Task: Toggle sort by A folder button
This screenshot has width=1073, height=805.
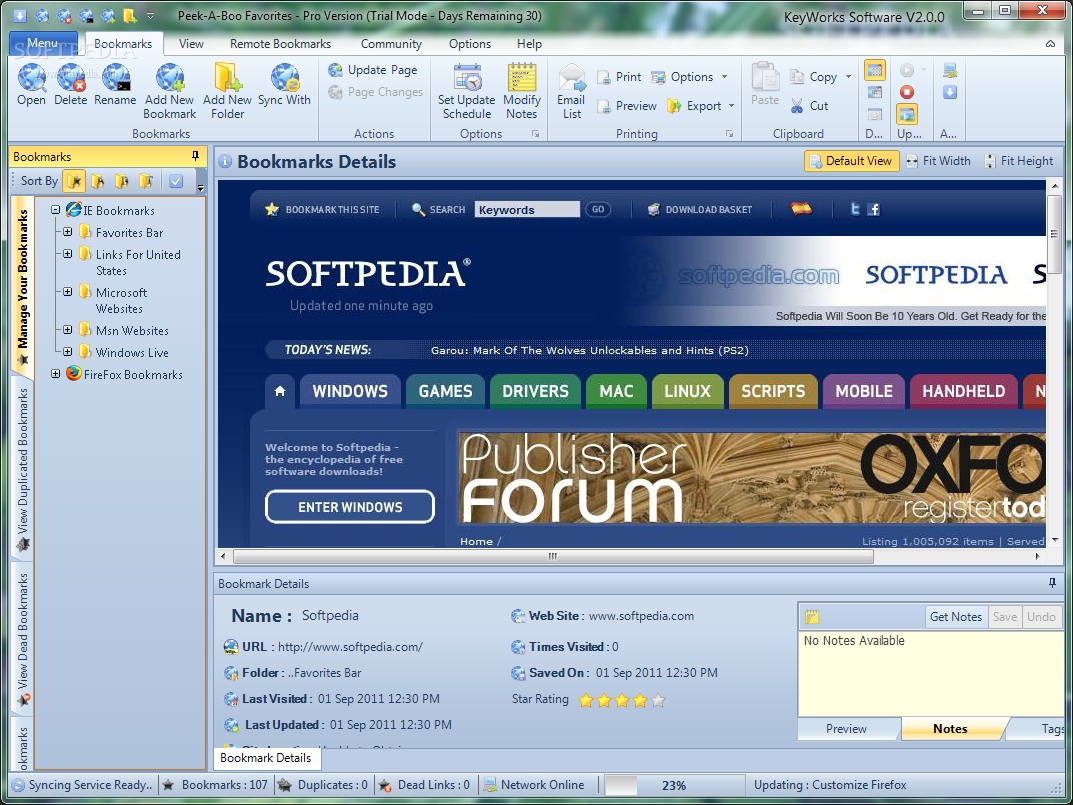Action: [x=98, y=181]
